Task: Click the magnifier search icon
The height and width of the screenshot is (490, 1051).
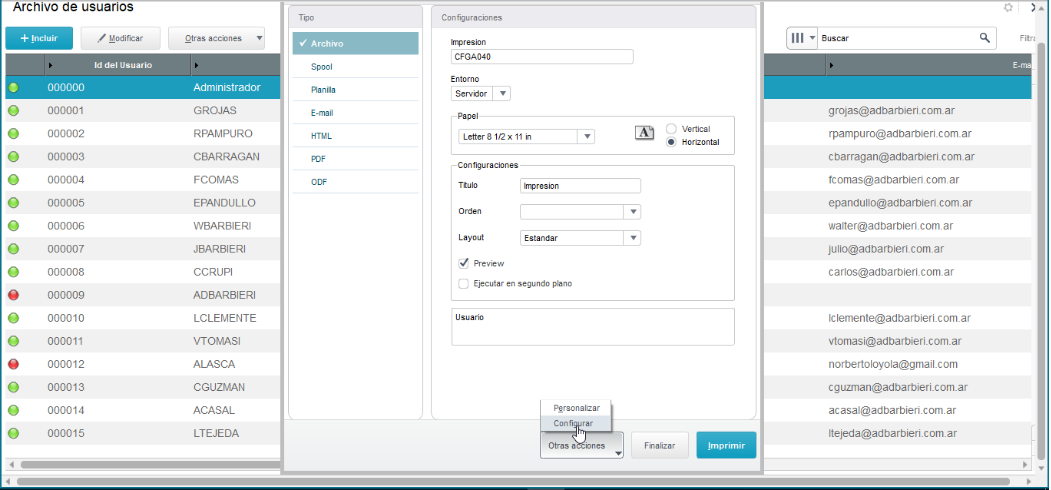Action: pos(984,38)
